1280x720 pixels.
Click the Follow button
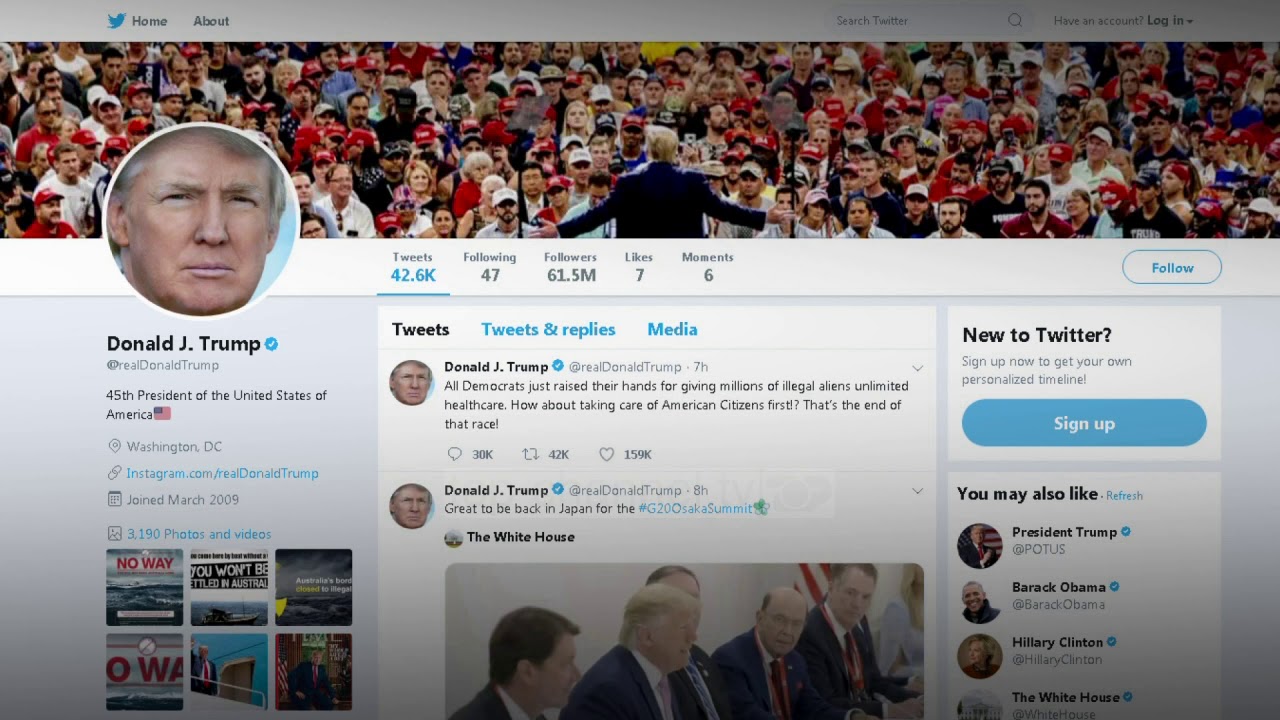[1172, 267]
